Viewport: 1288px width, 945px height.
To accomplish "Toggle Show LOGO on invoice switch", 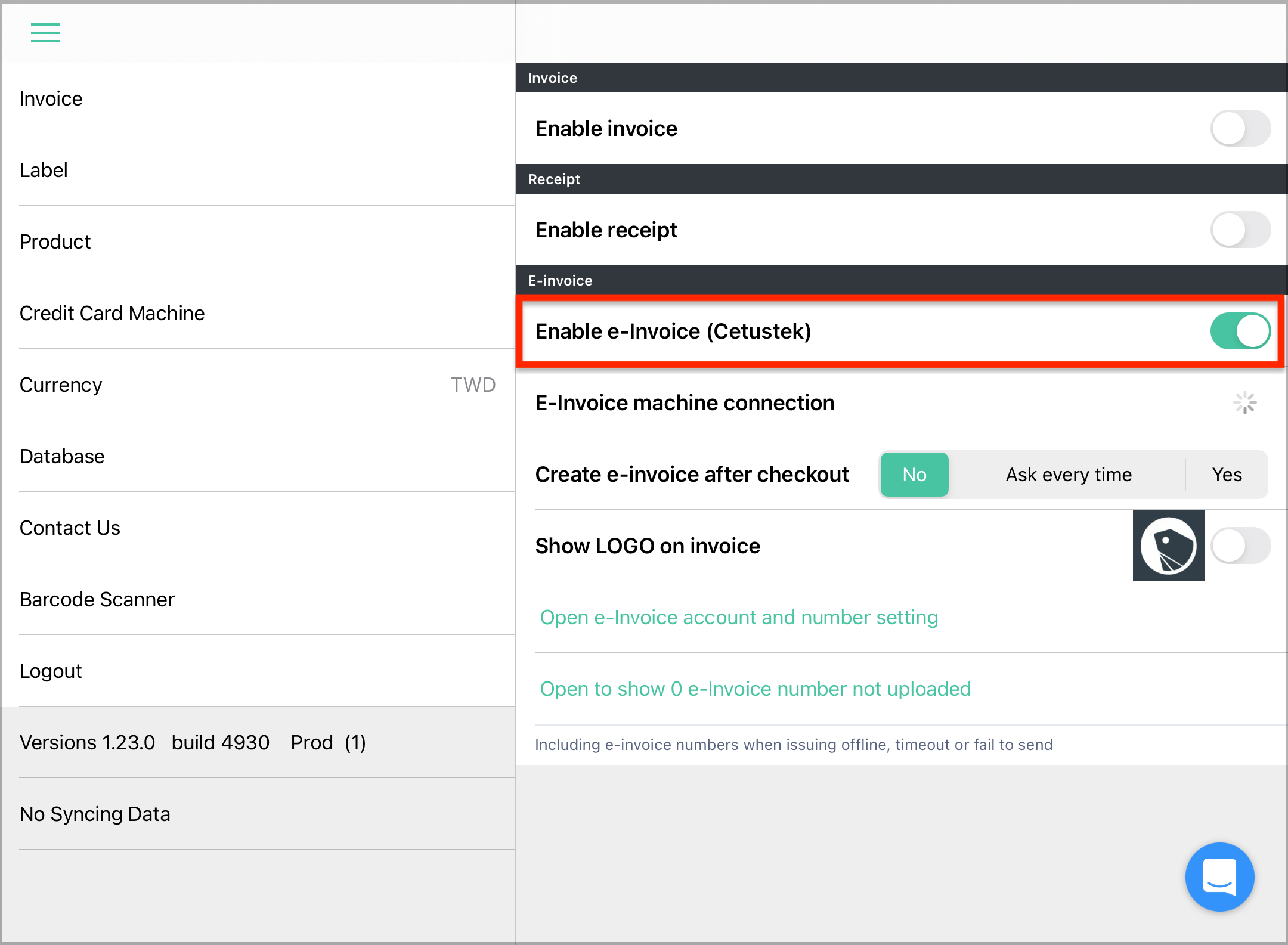I will [x=1240, y=546].
